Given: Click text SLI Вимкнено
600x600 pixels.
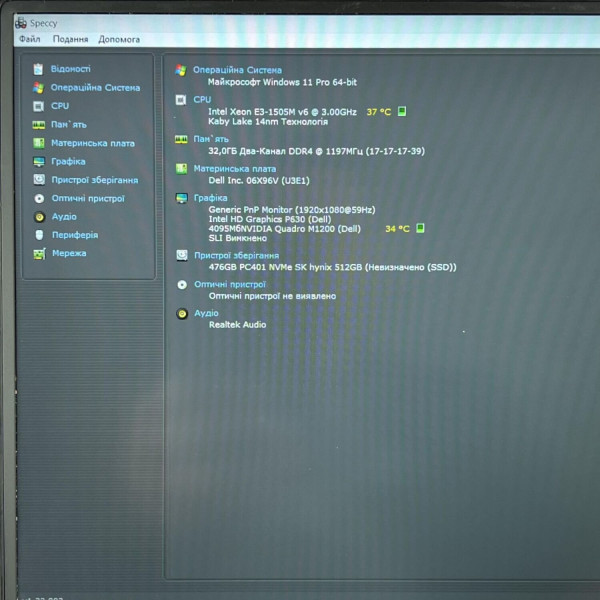Looking at the screenshot, I should click(x=238, y=238).
